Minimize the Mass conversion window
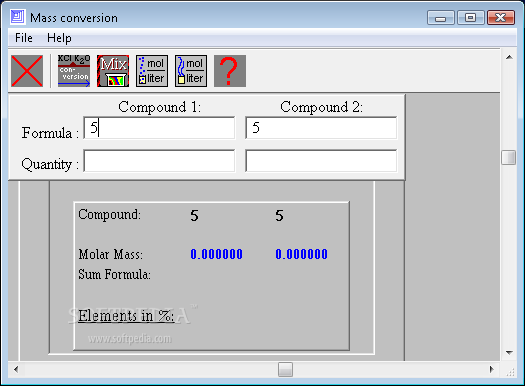The image size is (525, 386). [x=440, y=17]
